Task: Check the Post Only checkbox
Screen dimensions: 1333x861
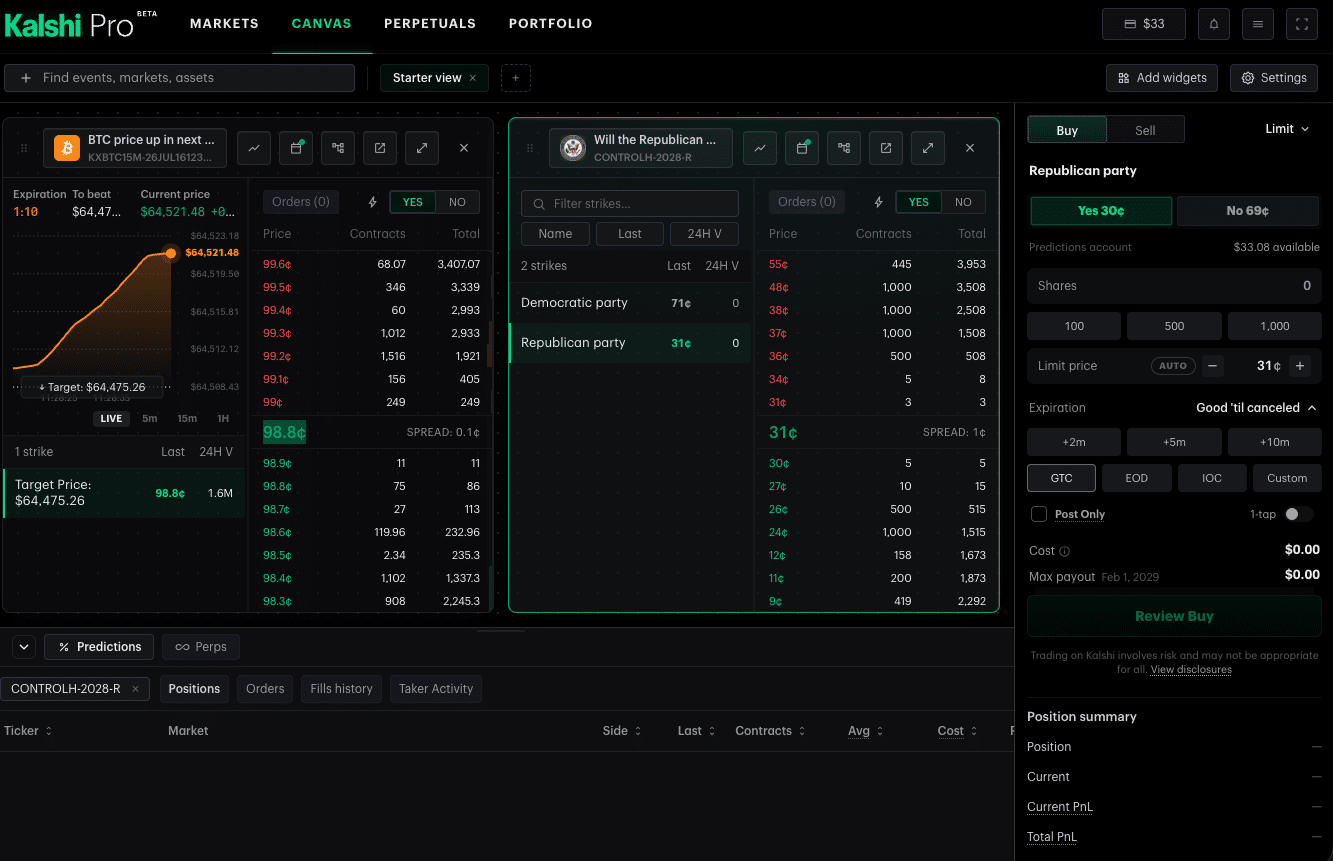Action: click(1039, 514)
